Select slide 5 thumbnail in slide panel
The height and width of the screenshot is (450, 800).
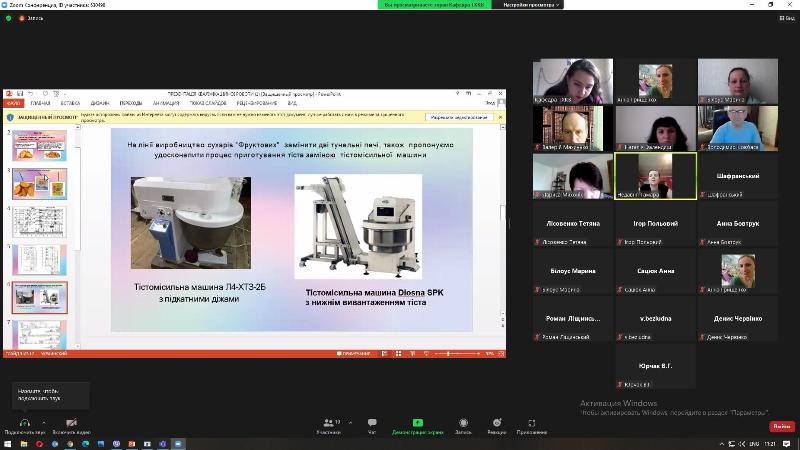(x=39, y=260)
